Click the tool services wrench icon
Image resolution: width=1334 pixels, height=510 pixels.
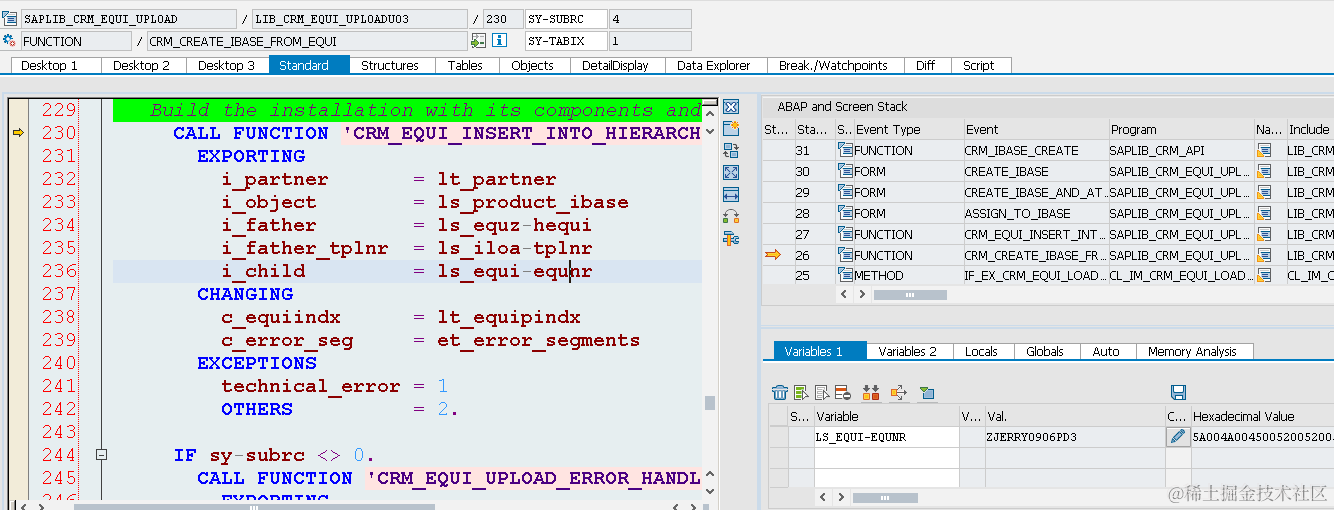pyautogui.click(x=730, y=238)
